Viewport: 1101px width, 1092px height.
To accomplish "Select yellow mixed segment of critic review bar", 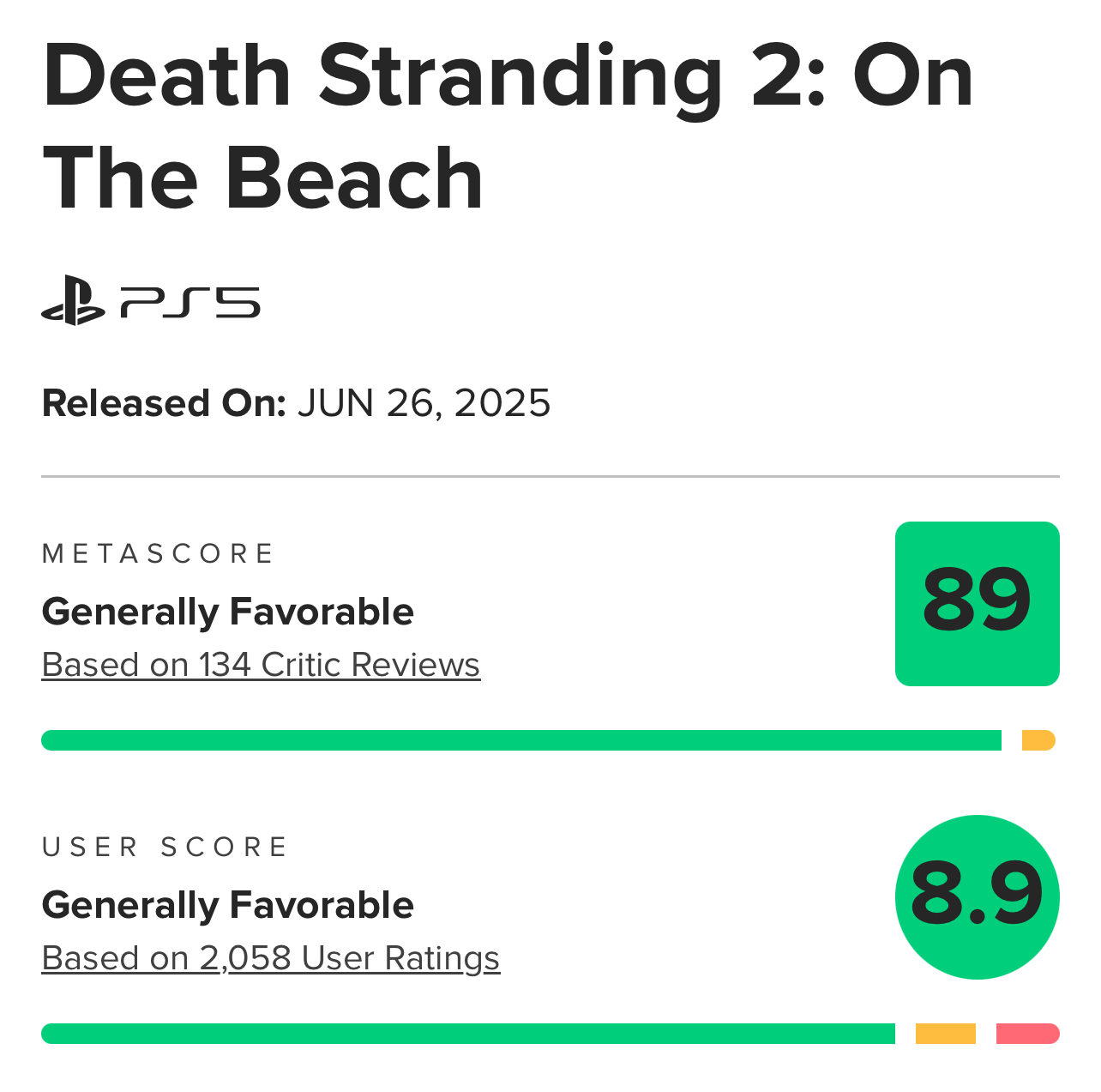I will coord(1038,740).
